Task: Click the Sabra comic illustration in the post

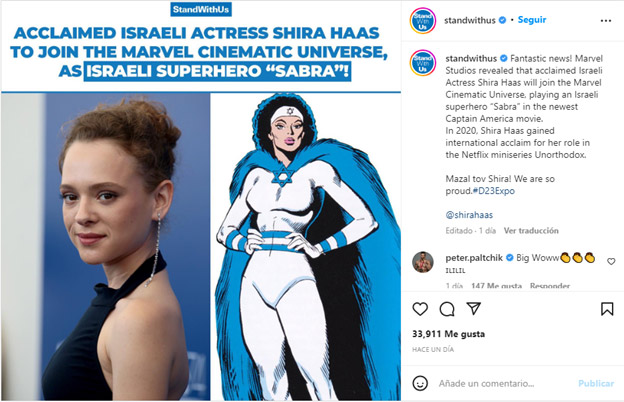Action: (306, 247)
